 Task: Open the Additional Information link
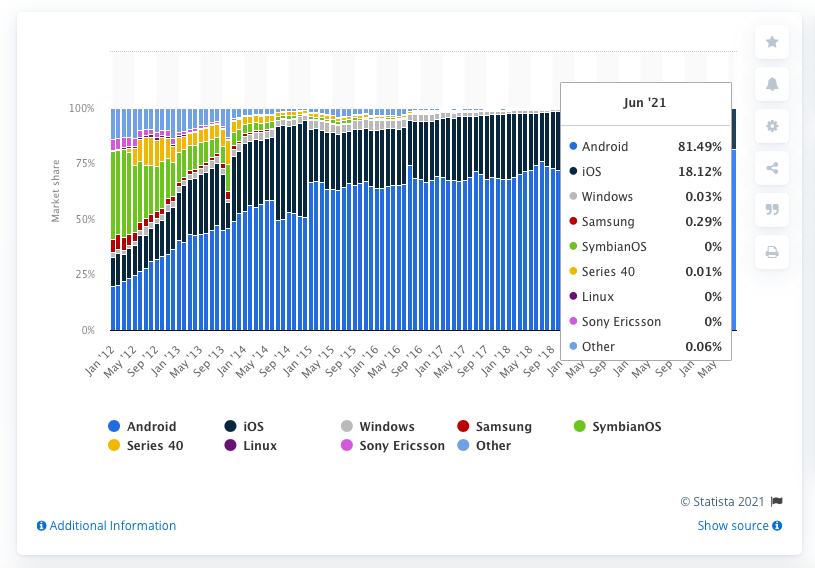tap(112, 526)
